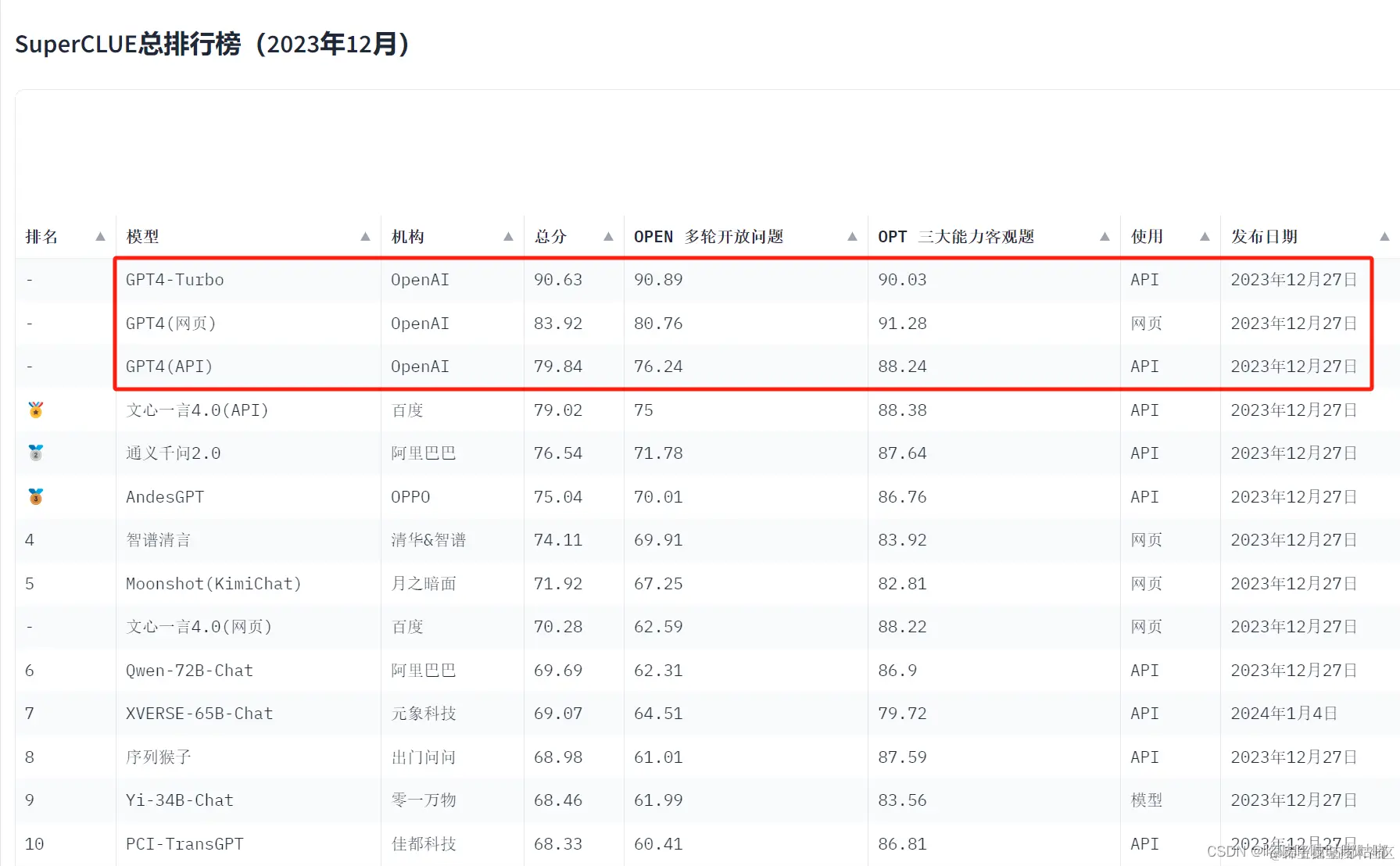
Task: Sort by the 使用 column arrow
Action: tap(1205, 237)
